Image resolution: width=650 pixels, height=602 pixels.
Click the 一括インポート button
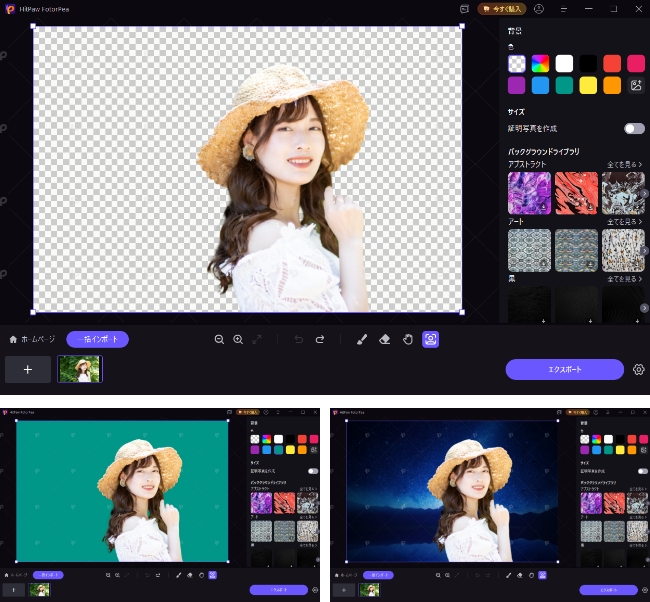click(x=97, y=340)
